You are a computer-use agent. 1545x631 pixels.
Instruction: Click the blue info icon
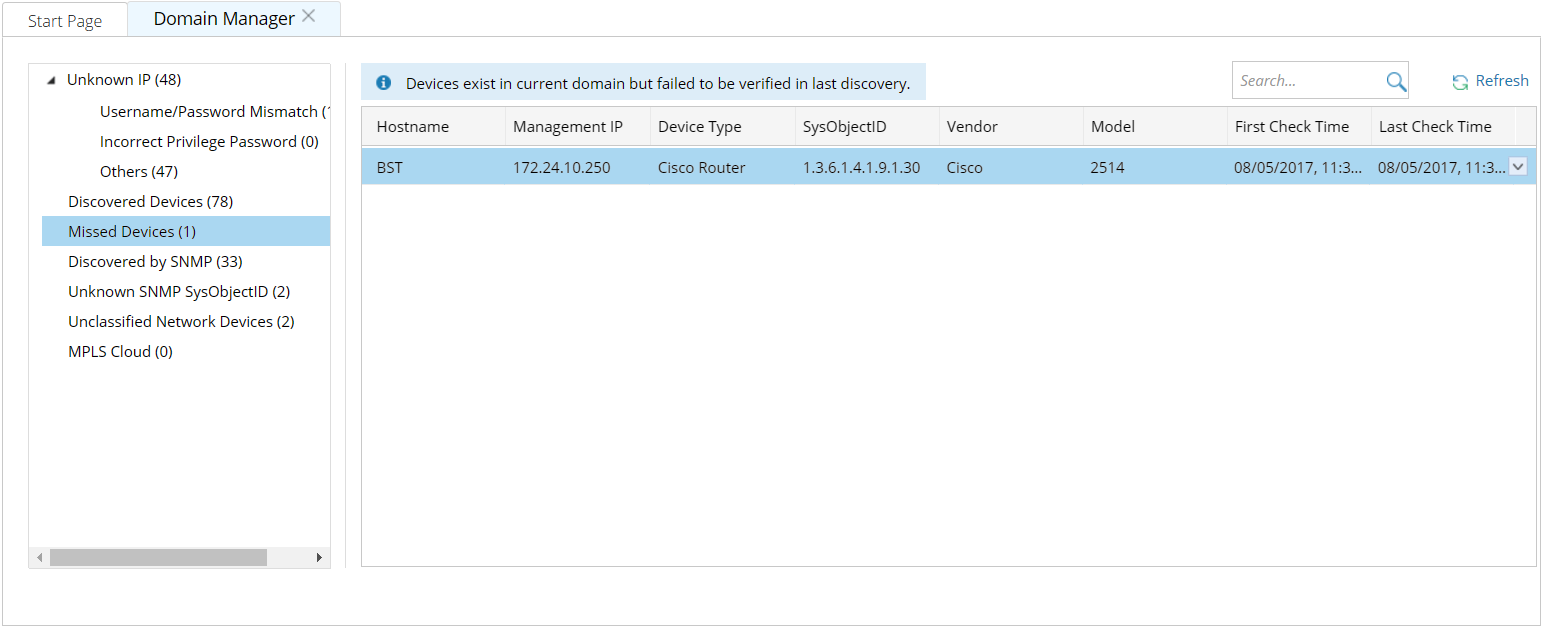[383, 83]
